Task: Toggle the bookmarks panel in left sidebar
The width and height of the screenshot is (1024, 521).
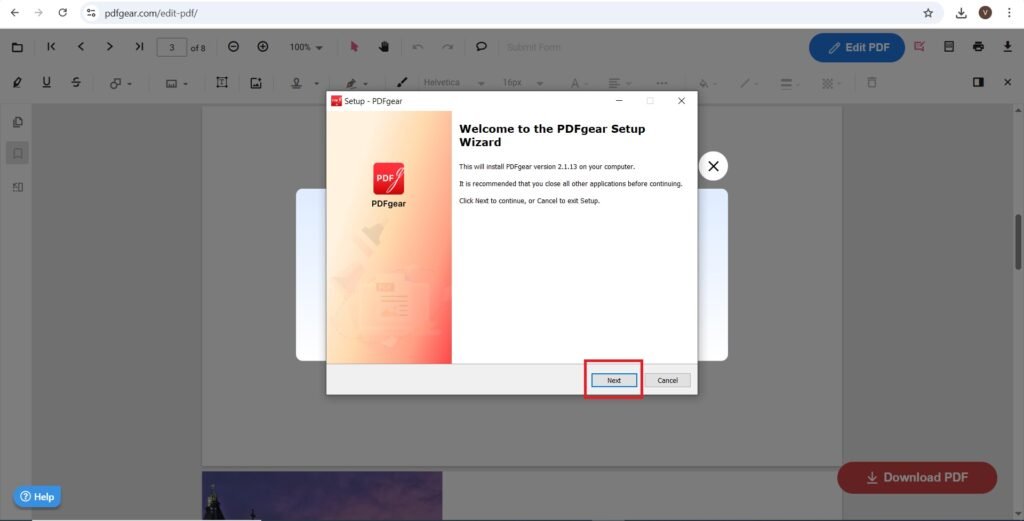Action: tap(17, 153)
